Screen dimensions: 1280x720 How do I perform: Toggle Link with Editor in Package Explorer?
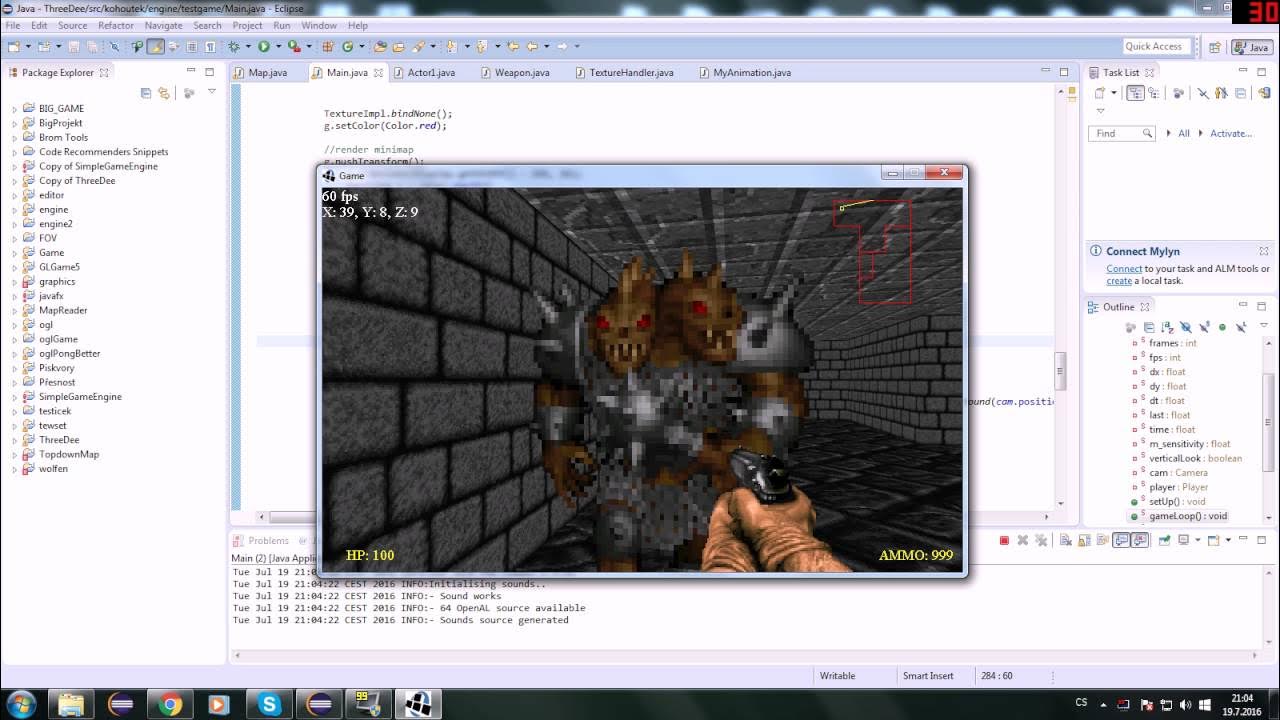164,93
